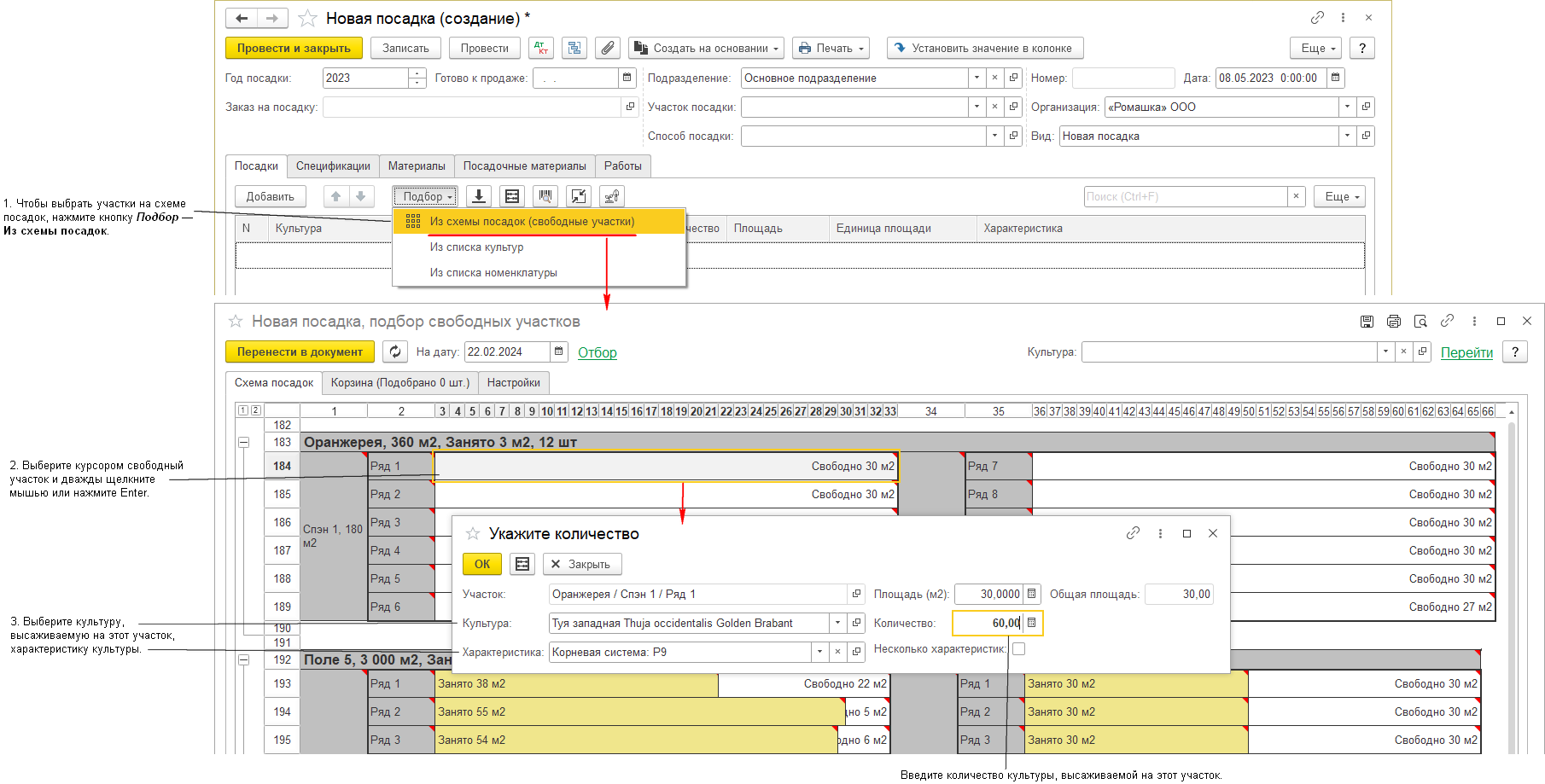Move the row down with the arrow button
Screen dimensions: 1545x784
pos(361,197)
